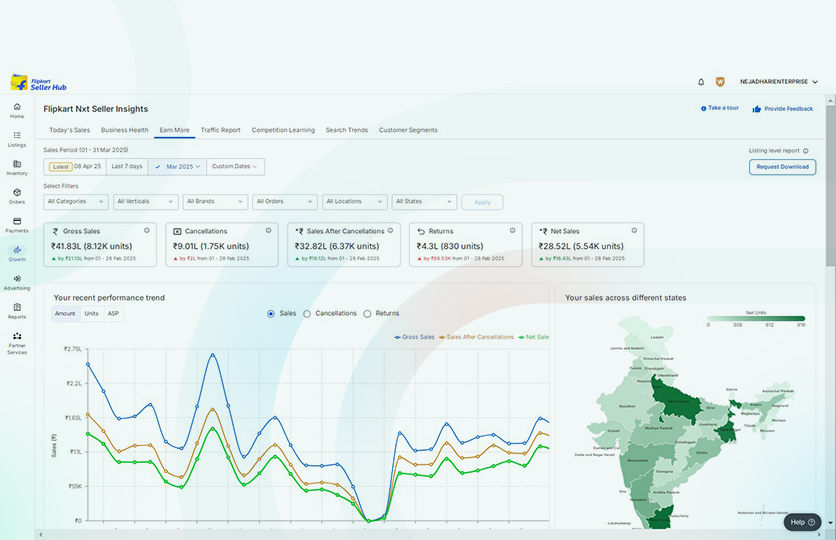Open Partner Services in the sidebar
836x540 pixels.
[17, 342]
